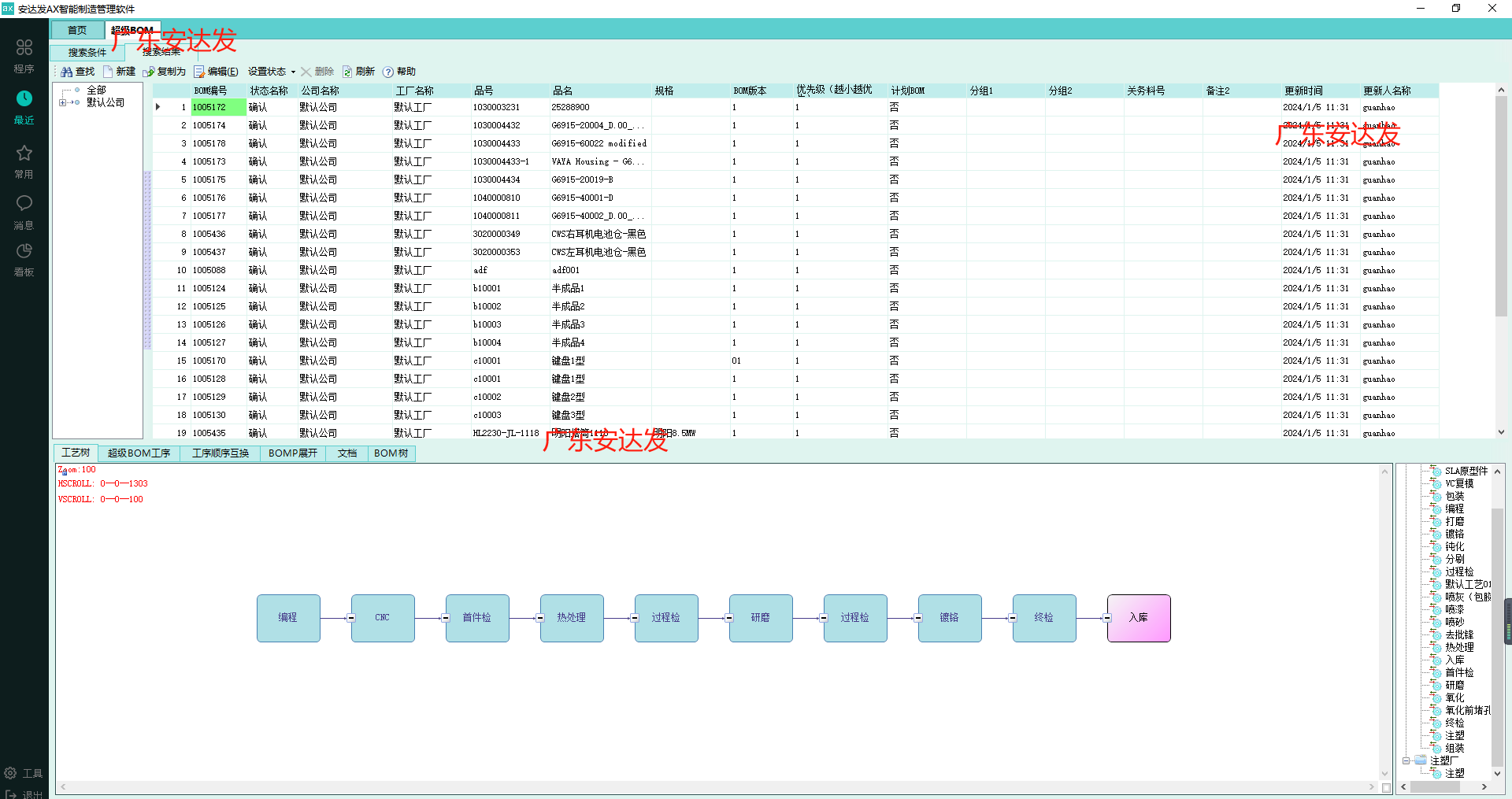This screenshot has height=799, width=1512.
Task: Click the gear icon beside 氧化
Action: click(1436, 698)
